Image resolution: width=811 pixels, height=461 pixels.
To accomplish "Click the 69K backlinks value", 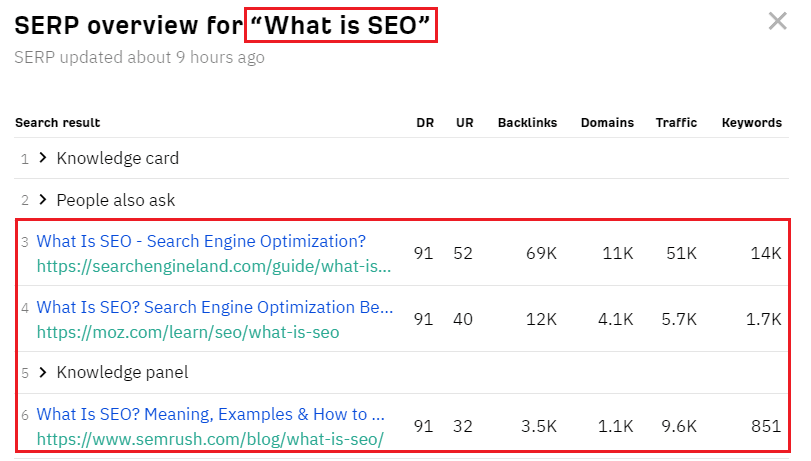I will 542,253.
